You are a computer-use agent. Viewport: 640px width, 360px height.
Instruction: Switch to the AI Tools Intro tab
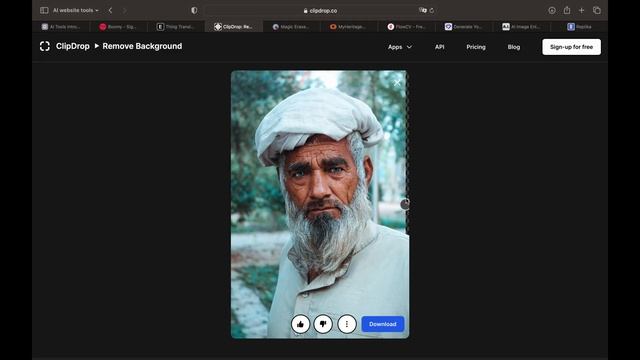coord(61,27)
